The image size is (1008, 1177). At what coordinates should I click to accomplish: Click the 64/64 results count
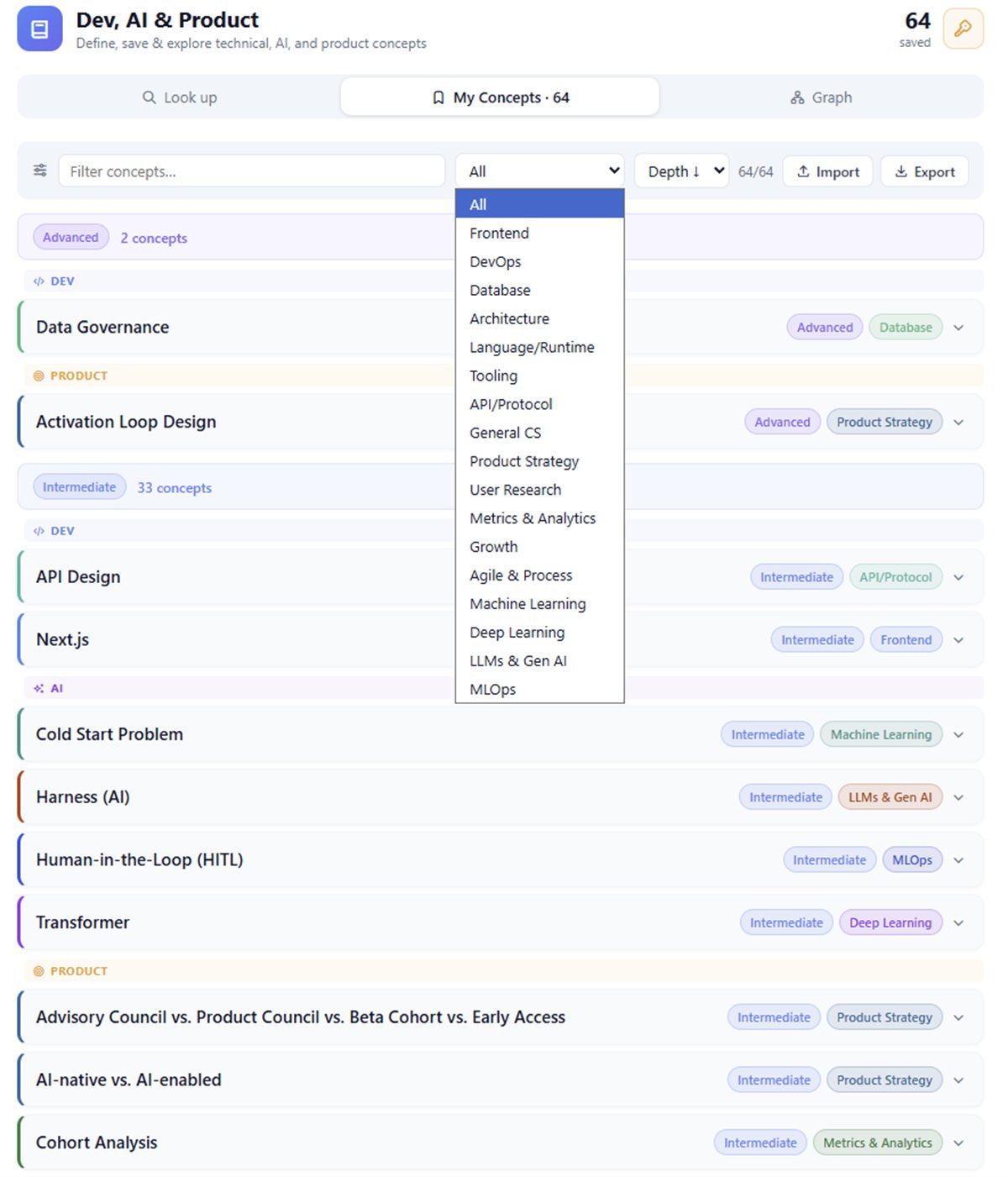coord(755,171)
